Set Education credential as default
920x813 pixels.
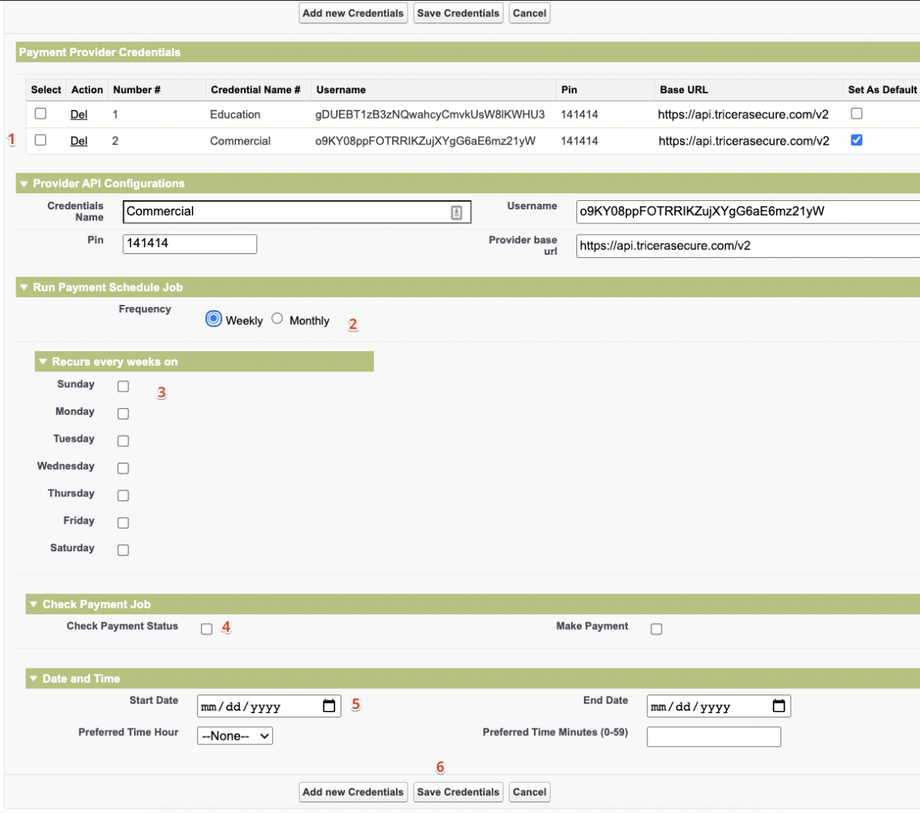(x=856, y=114)
